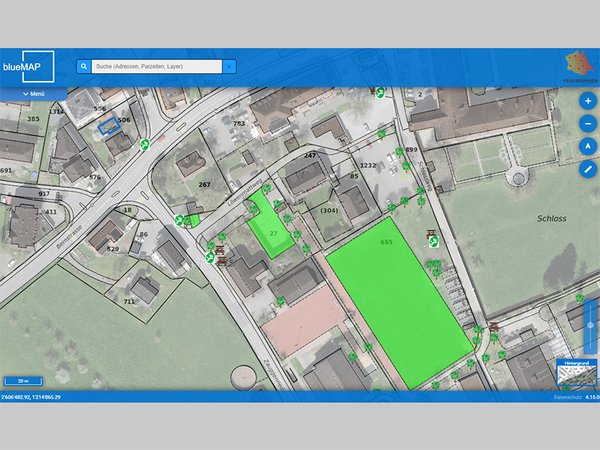600x450 pixels.
Task: Focus the address and parcel search field
Action: tap(157, 67)
